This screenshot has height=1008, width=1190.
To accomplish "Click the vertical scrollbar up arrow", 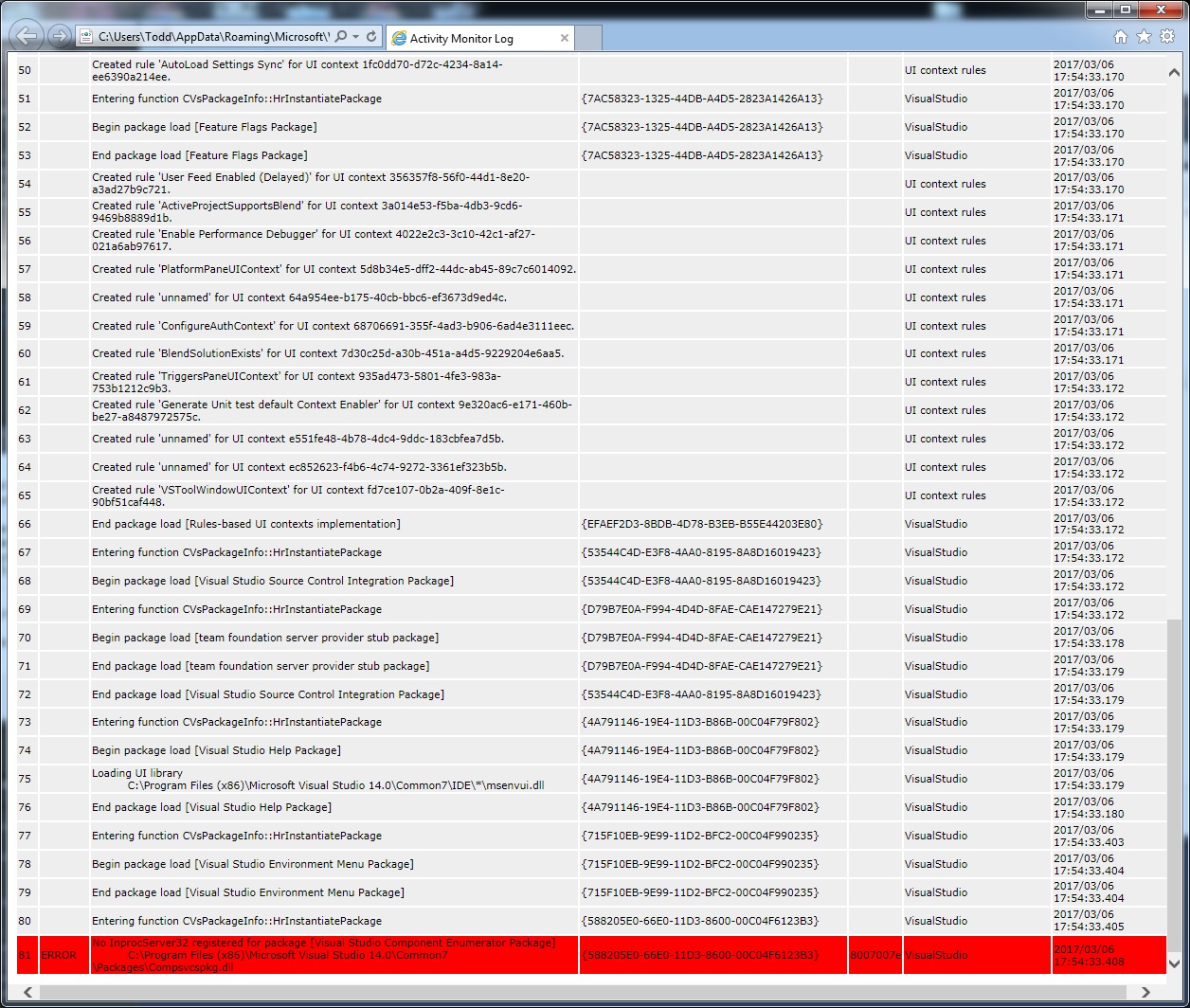I will 1174,70.
